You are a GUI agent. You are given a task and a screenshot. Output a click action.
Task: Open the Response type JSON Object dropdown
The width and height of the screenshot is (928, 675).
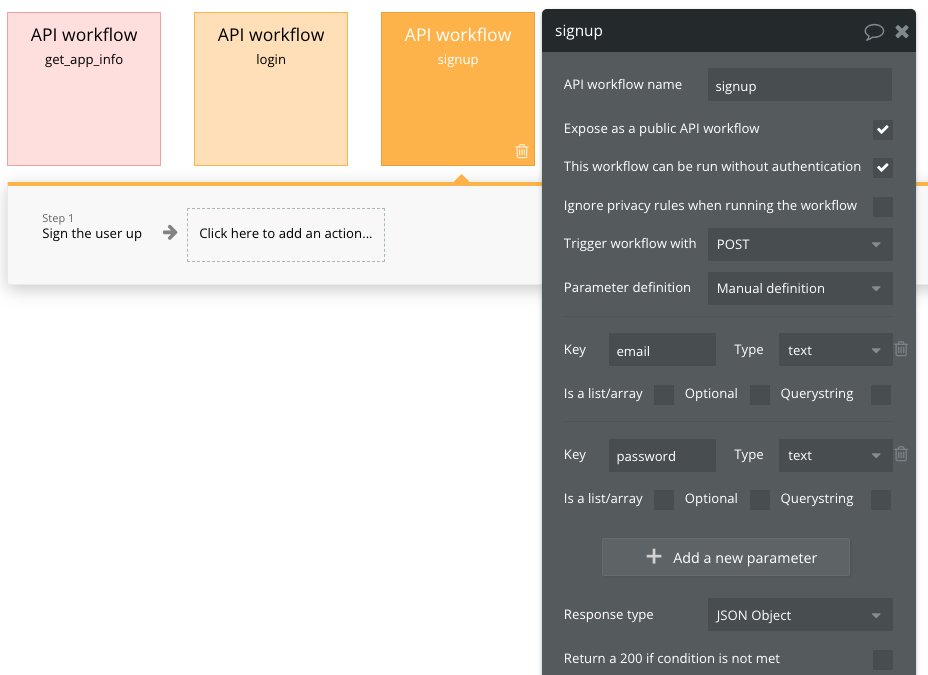pyautogui.click(x=799, y=616)
